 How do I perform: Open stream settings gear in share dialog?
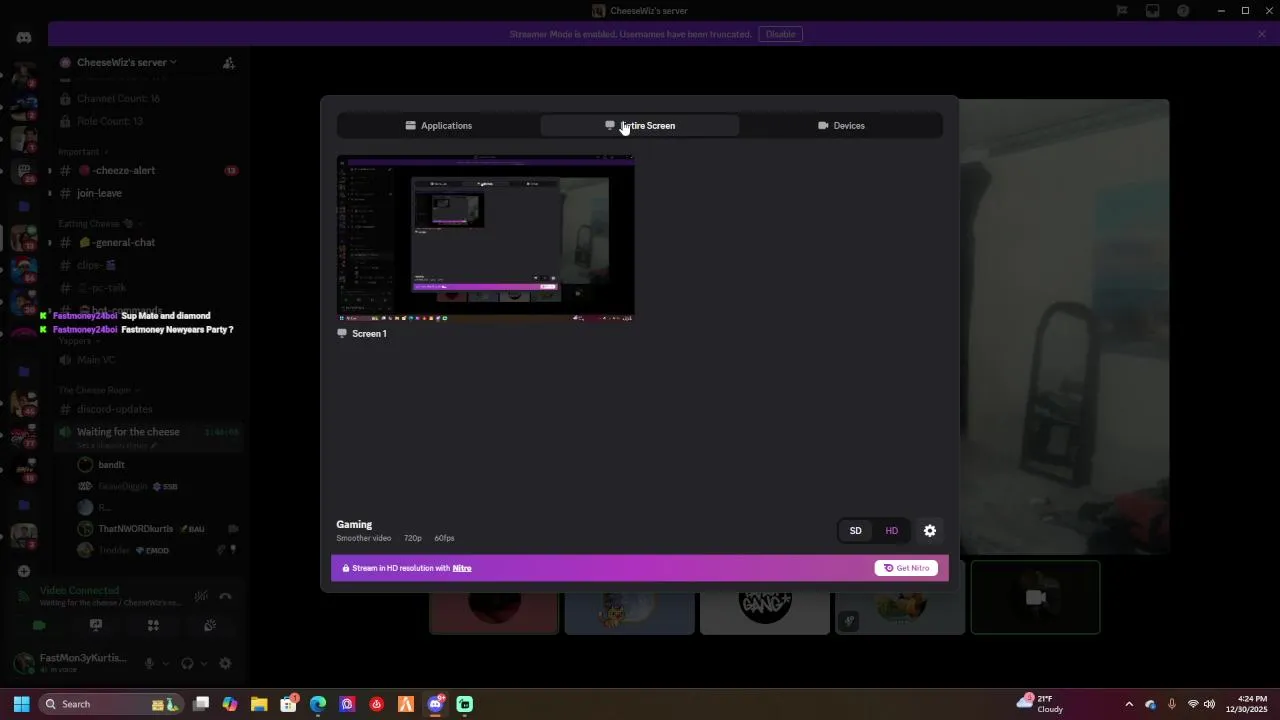click(930, 531)
